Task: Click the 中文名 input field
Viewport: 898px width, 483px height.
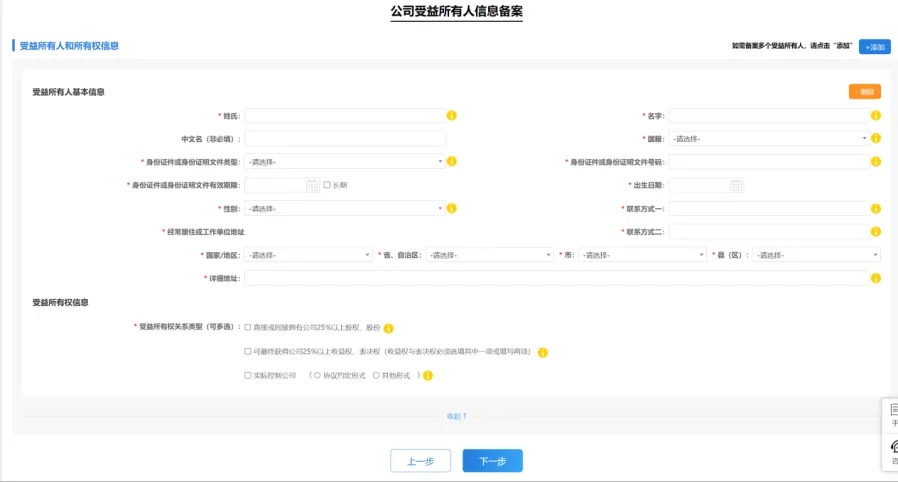Action: [345, 139]
